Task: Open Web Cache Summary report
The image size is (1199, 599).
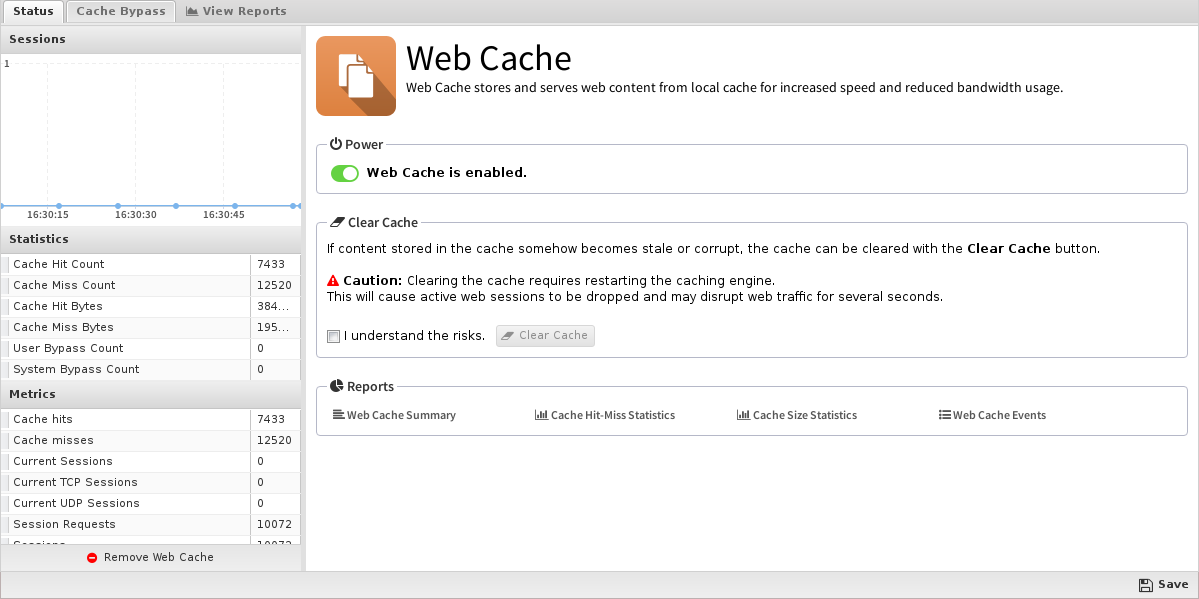Action: [395, 415]
